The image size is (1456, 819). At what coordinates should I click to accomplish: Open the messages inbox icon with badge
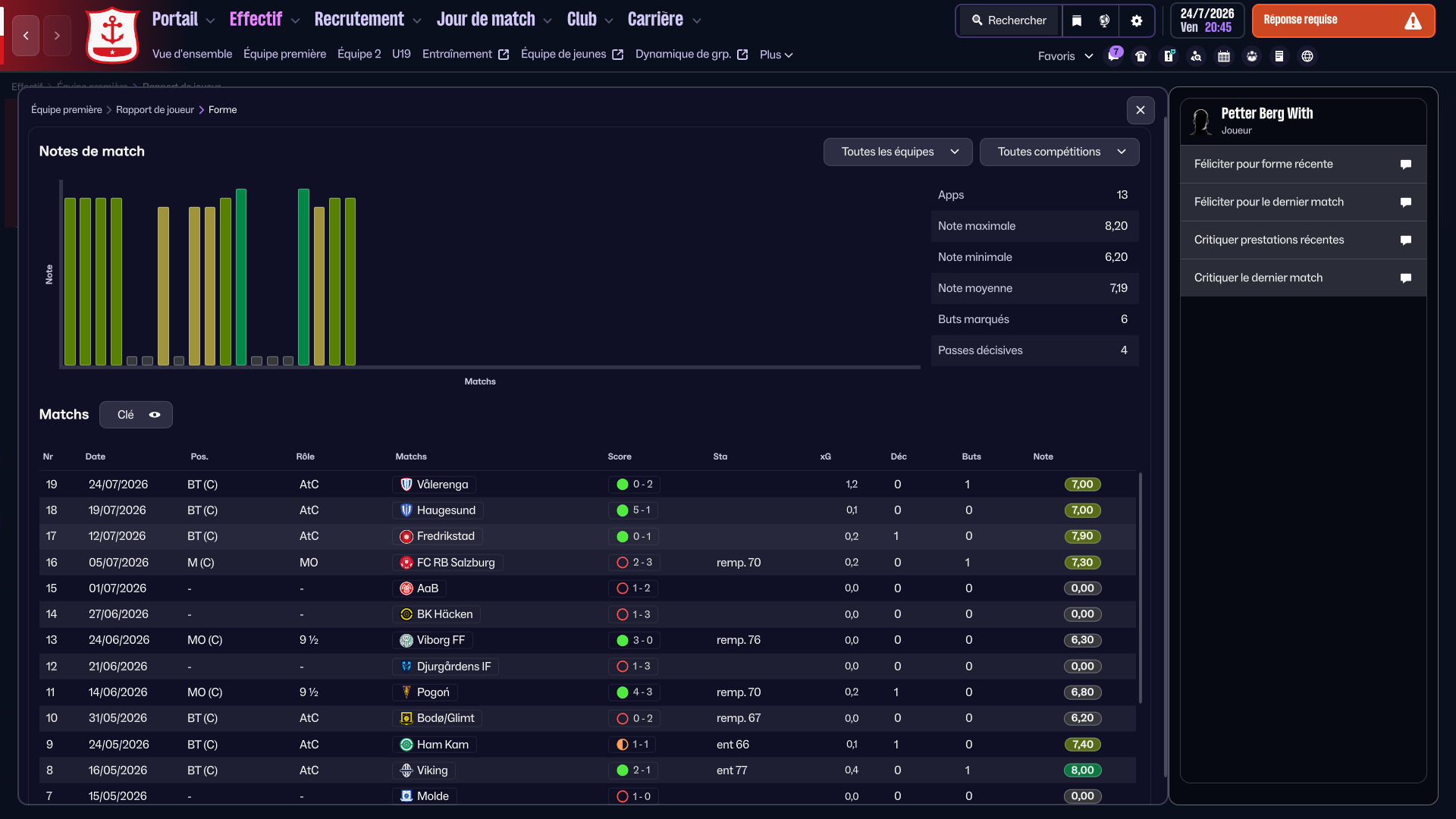tap(1113, 55)
